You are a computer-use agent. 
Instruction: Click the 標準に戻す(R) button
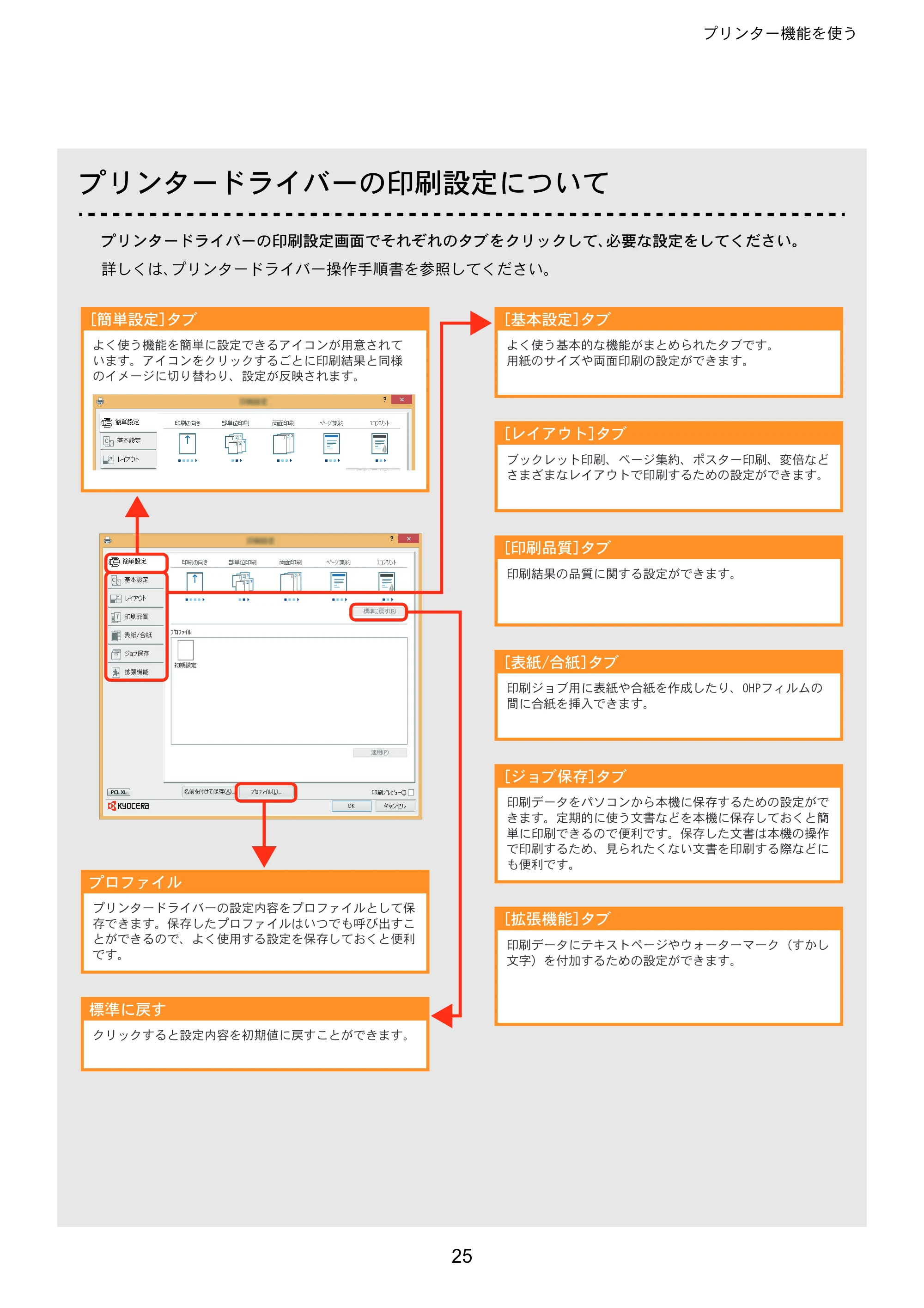379,611
